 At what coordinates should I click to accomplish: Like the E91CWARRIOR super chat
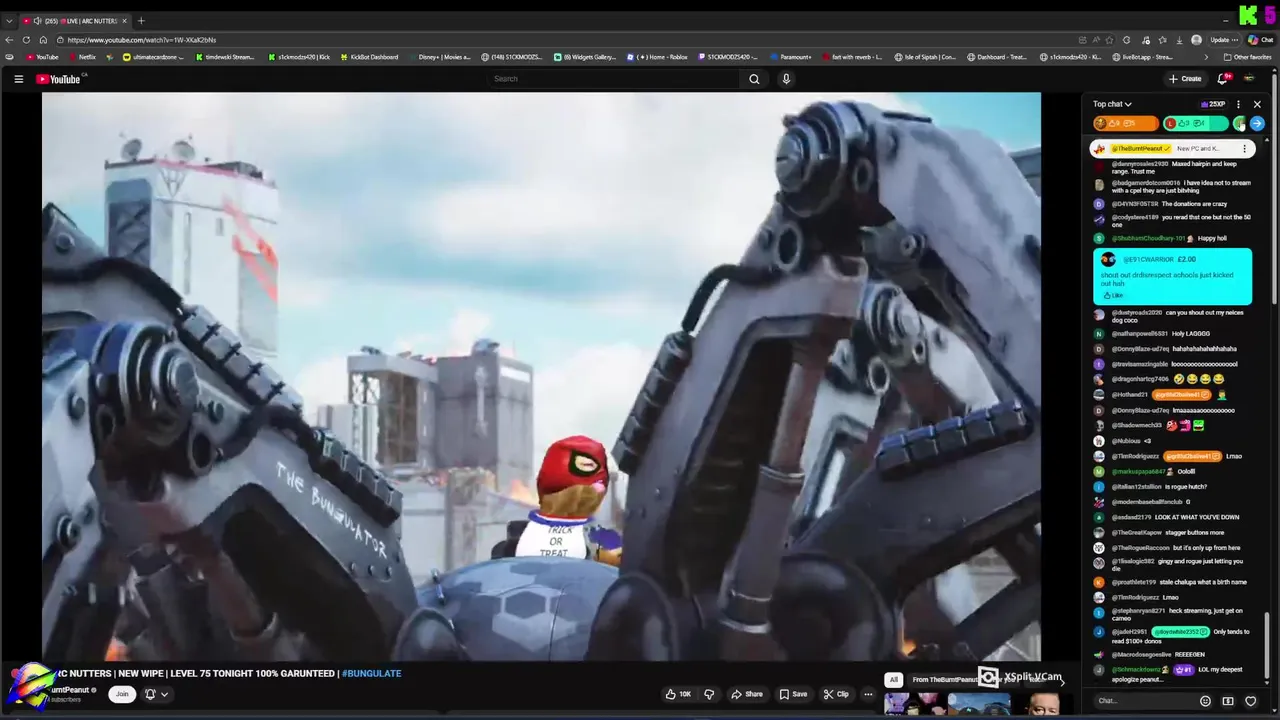[1113, 296]
